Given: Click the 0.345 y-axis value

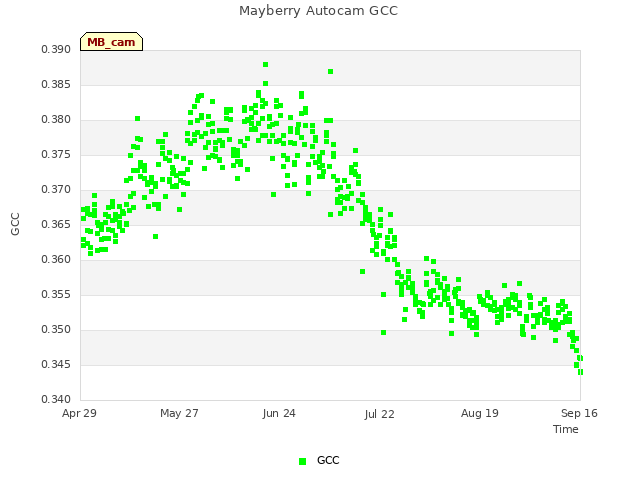Looking at the screenshot, I should click(x=56, y=364).
